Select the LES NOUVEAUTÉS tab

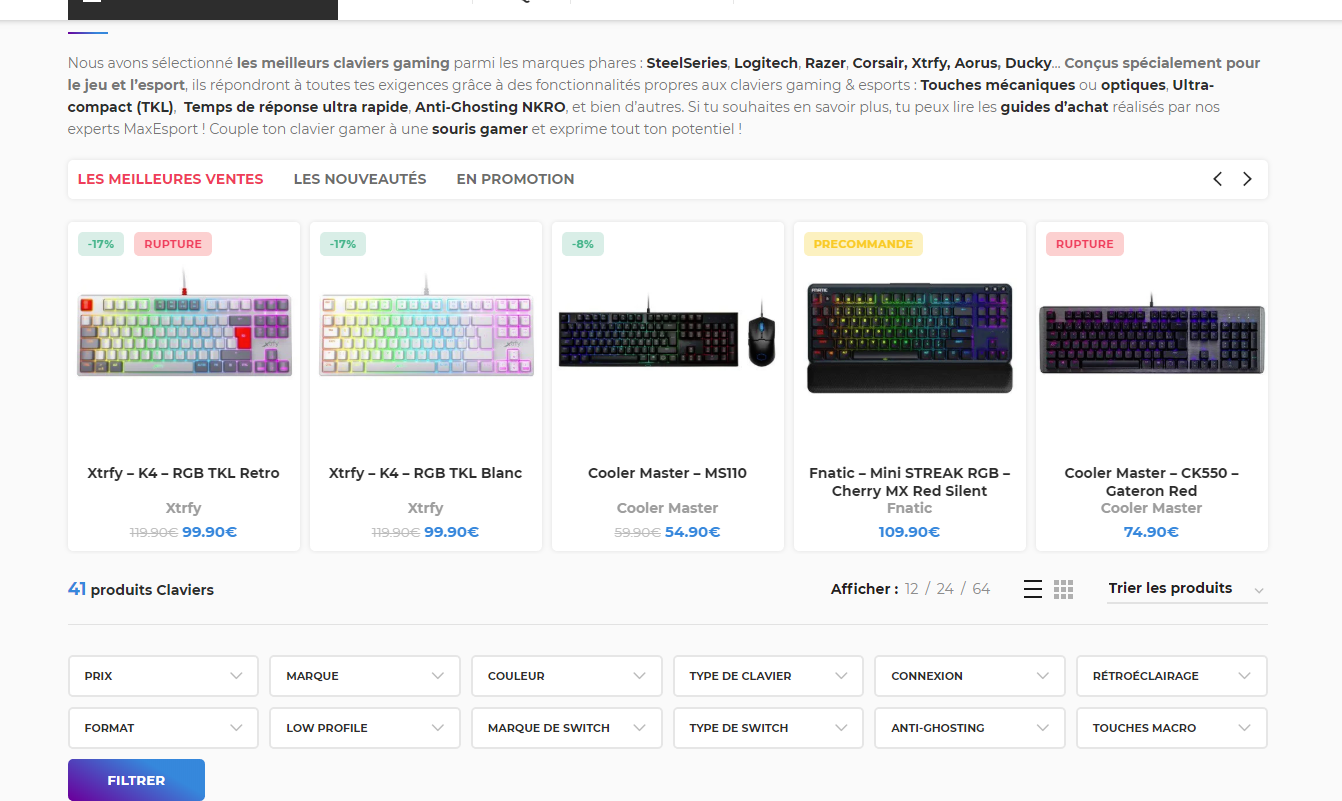pyautogui.click(x=360, y=179)
